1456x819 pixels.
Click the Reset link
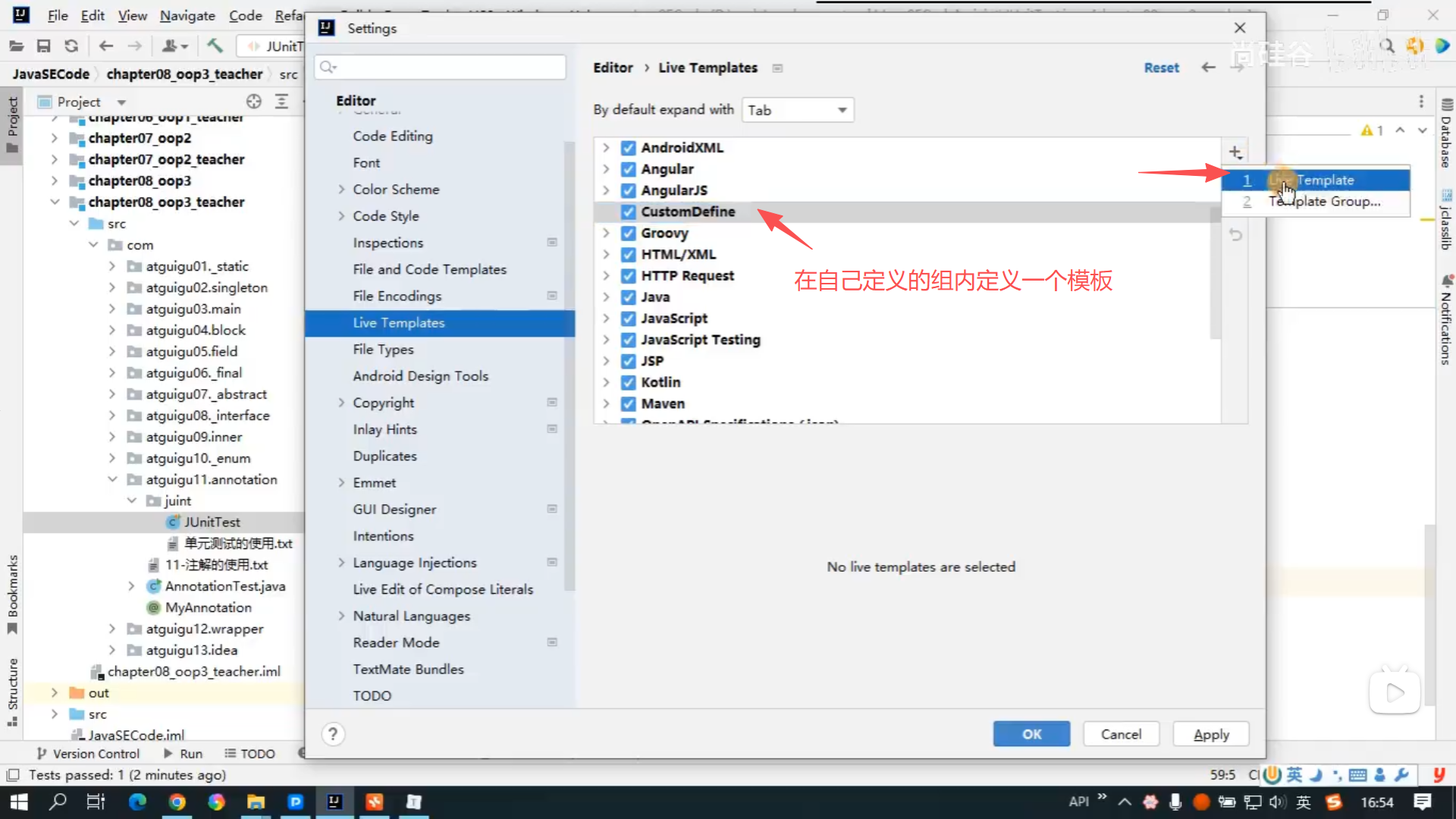1161,67
